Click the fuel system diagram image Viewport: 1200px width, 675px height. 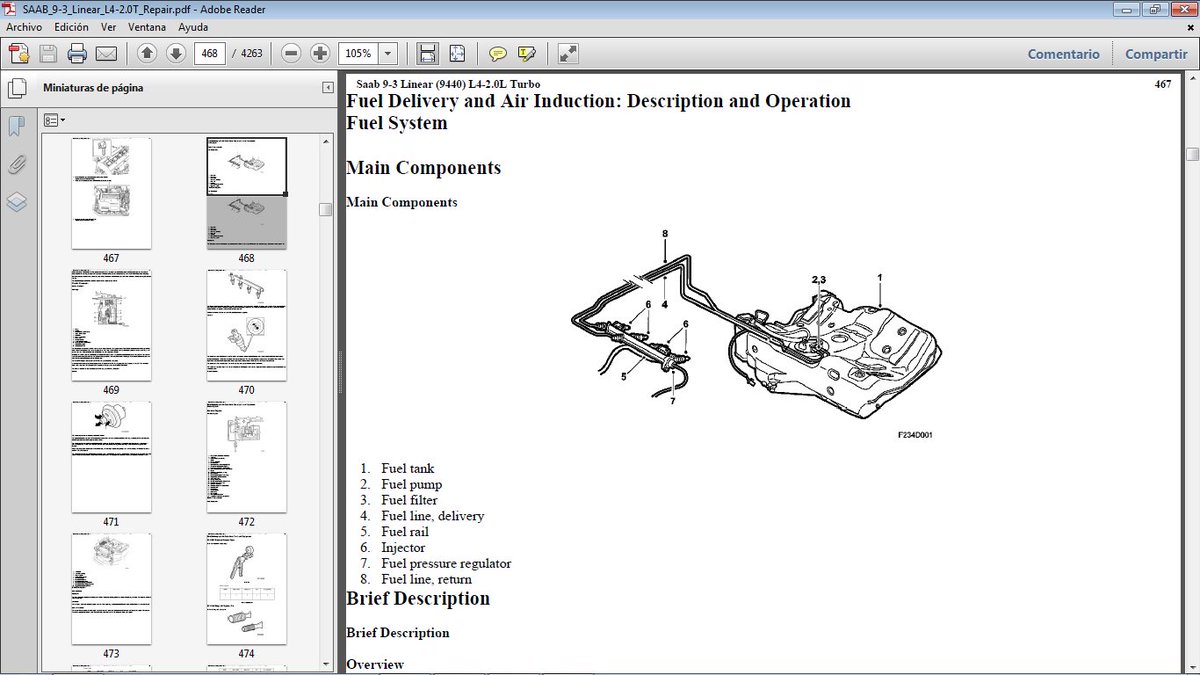click(756, 335)
